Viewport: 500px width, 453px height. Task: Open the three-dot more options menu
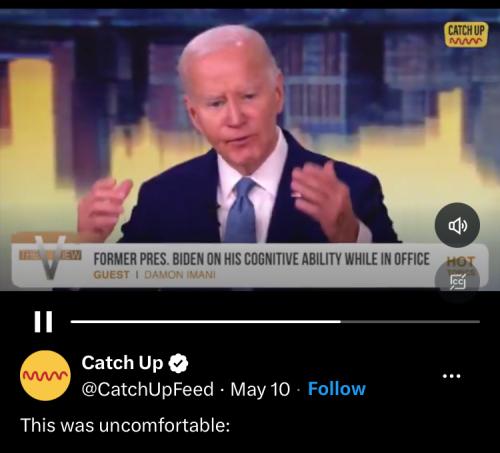click(x=451, y=376)
